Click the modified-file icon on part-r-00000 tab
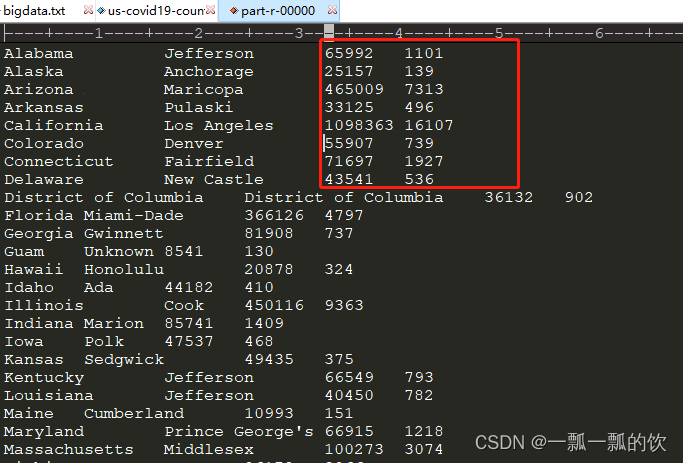The width and height of the screenshot is (683, 463). coord(234,10)
